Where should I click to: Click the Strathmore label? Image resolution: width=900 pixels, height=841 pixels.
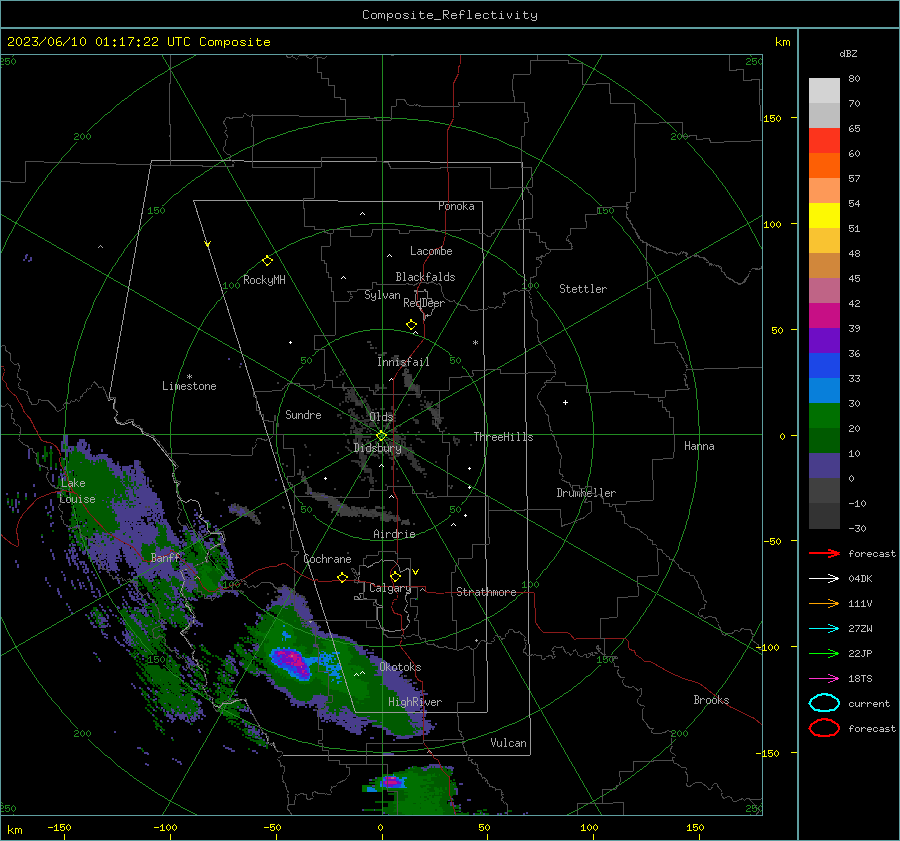486,592
